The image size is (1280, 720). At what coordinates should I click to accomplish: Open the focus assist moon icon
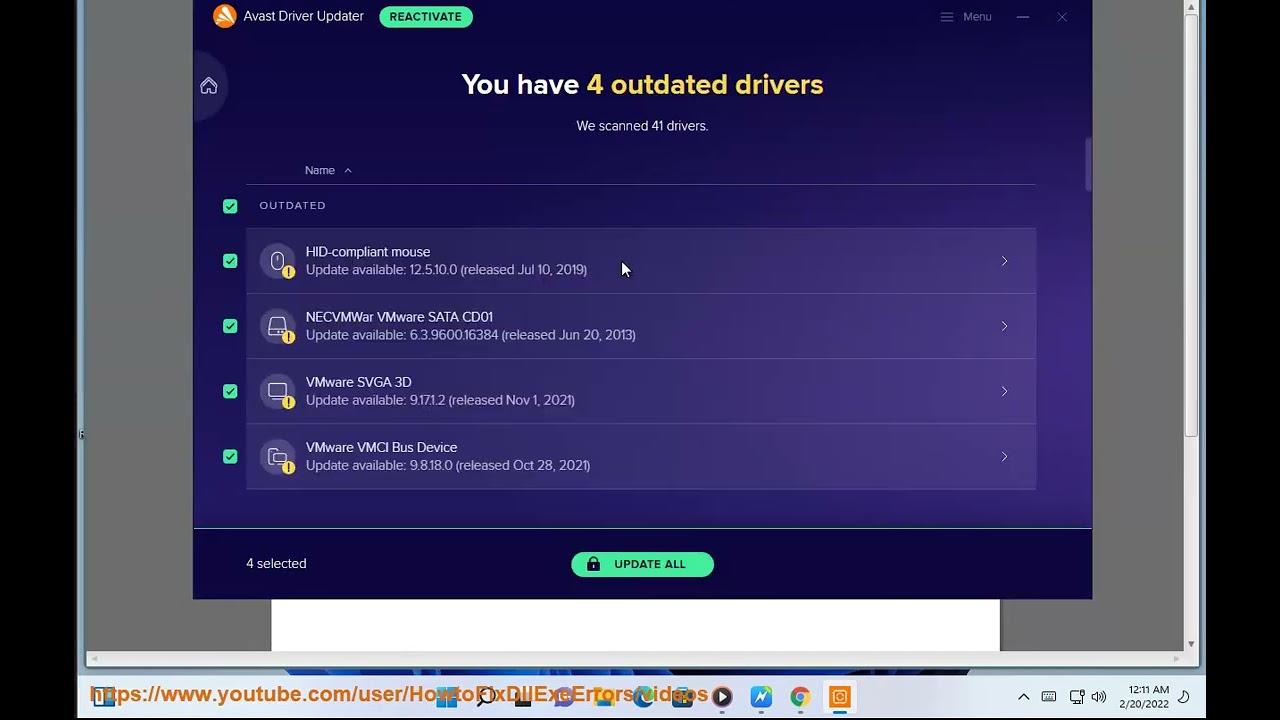coord(1185,697)
